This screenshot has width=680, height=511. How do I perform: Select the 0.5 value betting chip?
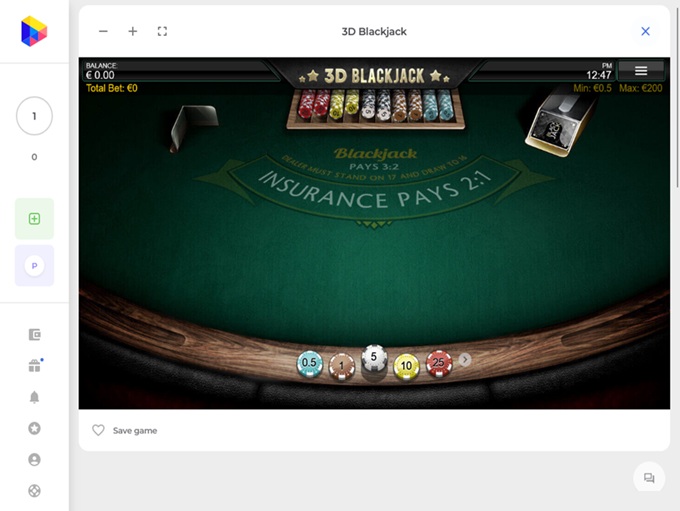click(309, 363)
